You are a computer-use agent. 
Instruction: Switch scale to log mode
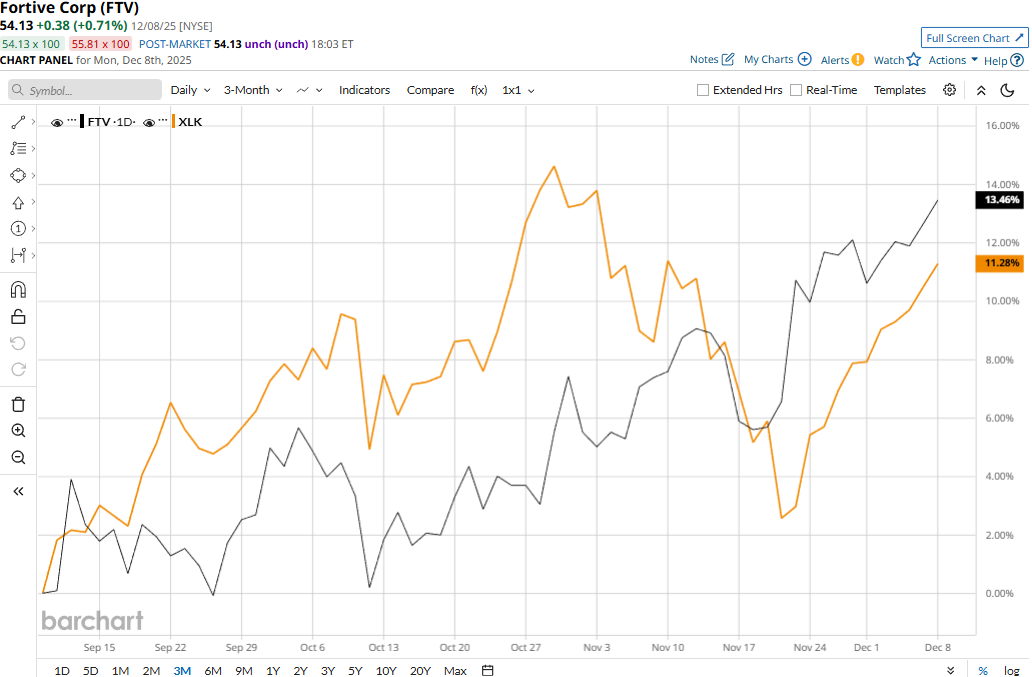tap(1012, 670)
